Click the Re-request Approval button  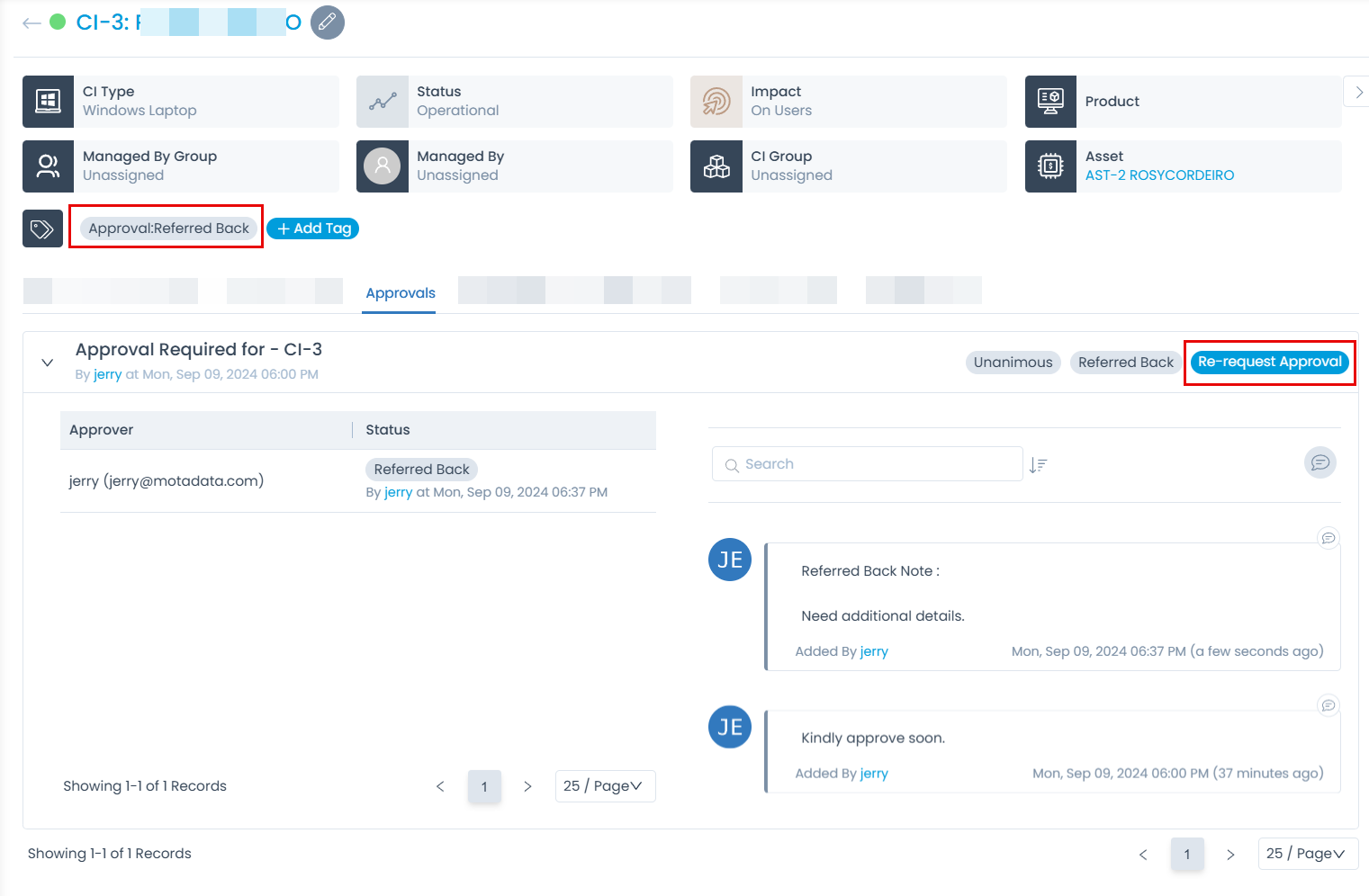point(1269,362)
